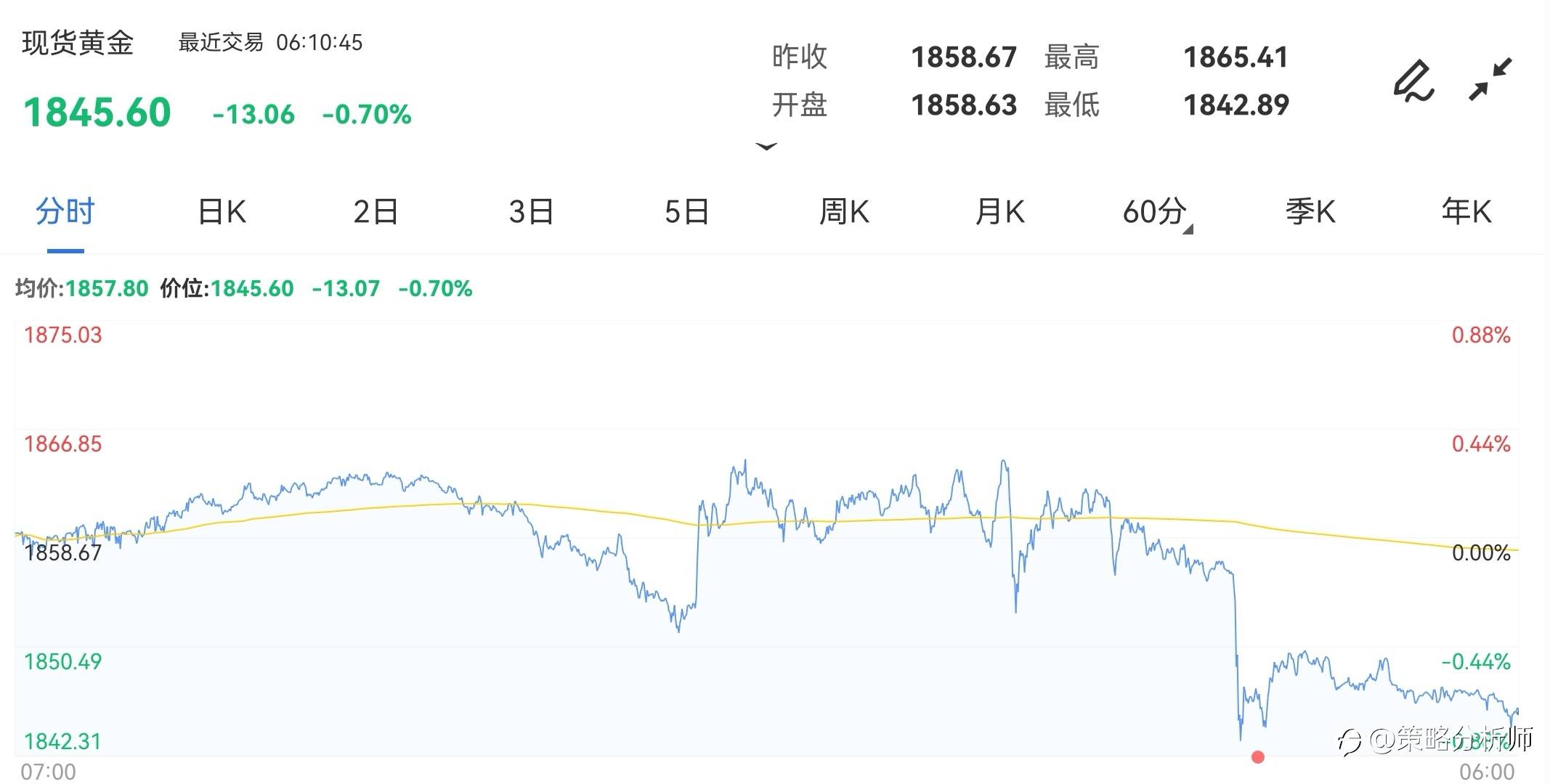Open the 60分 interval dropdown triangle

click(1188, 229)
